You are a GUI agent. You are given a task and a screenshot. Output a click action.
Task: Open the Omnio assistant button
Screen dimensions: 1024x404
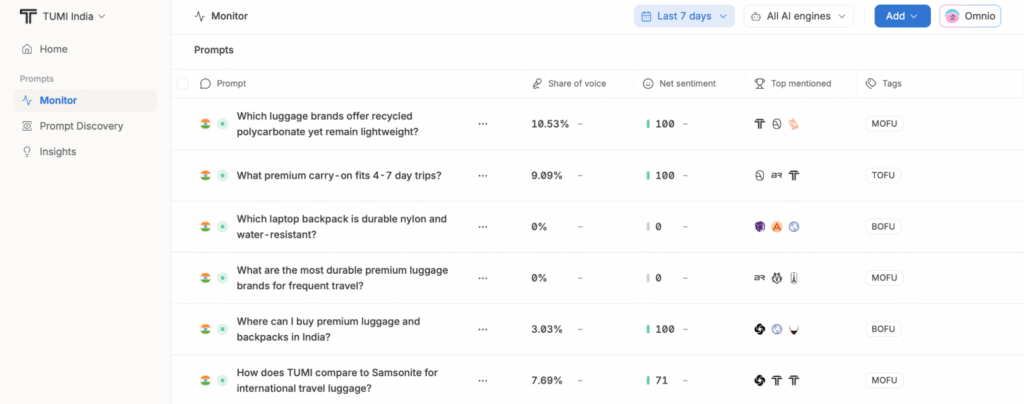coord(970,16)
